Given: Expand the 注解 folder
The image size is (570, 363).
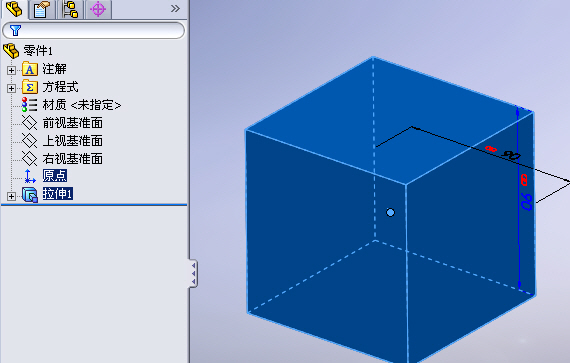Looking at the screenshot, I should point(11,70).
